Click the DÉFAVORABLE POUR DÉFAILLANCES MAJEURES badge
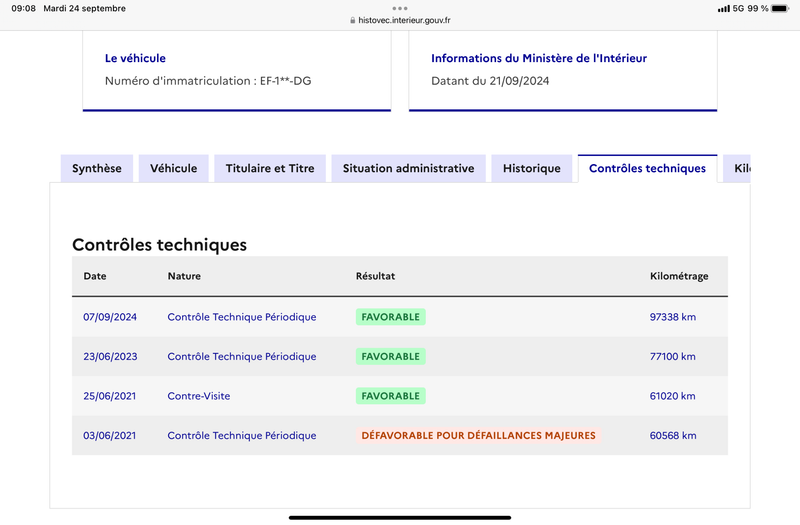The width and height of the screenshot is (800, 525). pos(479,435)
